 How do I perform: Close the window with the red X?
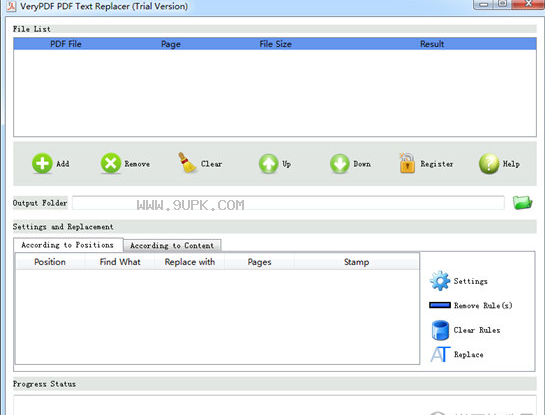click(x=528, y=4)
